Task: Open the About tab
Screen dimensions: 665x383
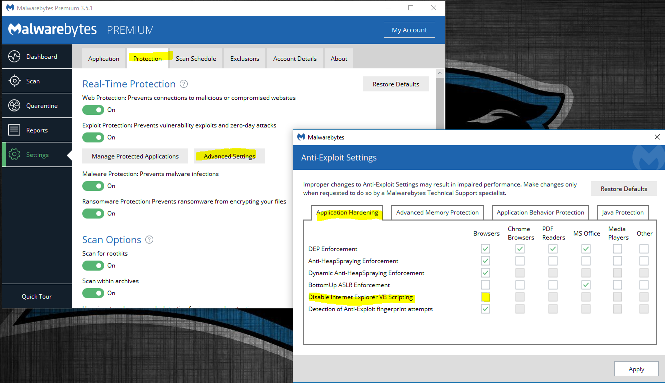Action: [339, 59]
